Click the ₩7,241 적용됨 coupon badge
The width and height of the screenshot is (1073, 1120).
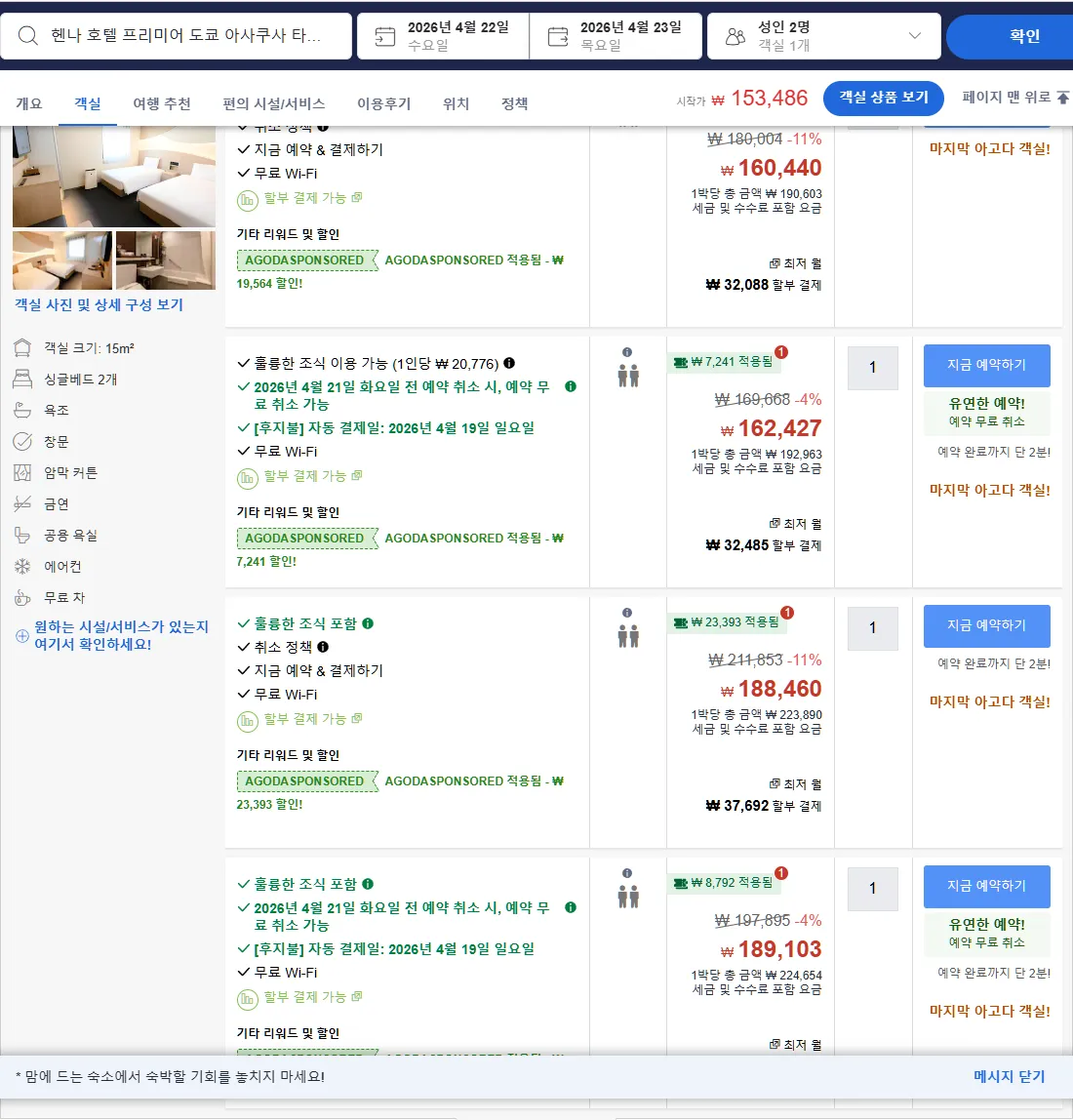coord(724,362)
